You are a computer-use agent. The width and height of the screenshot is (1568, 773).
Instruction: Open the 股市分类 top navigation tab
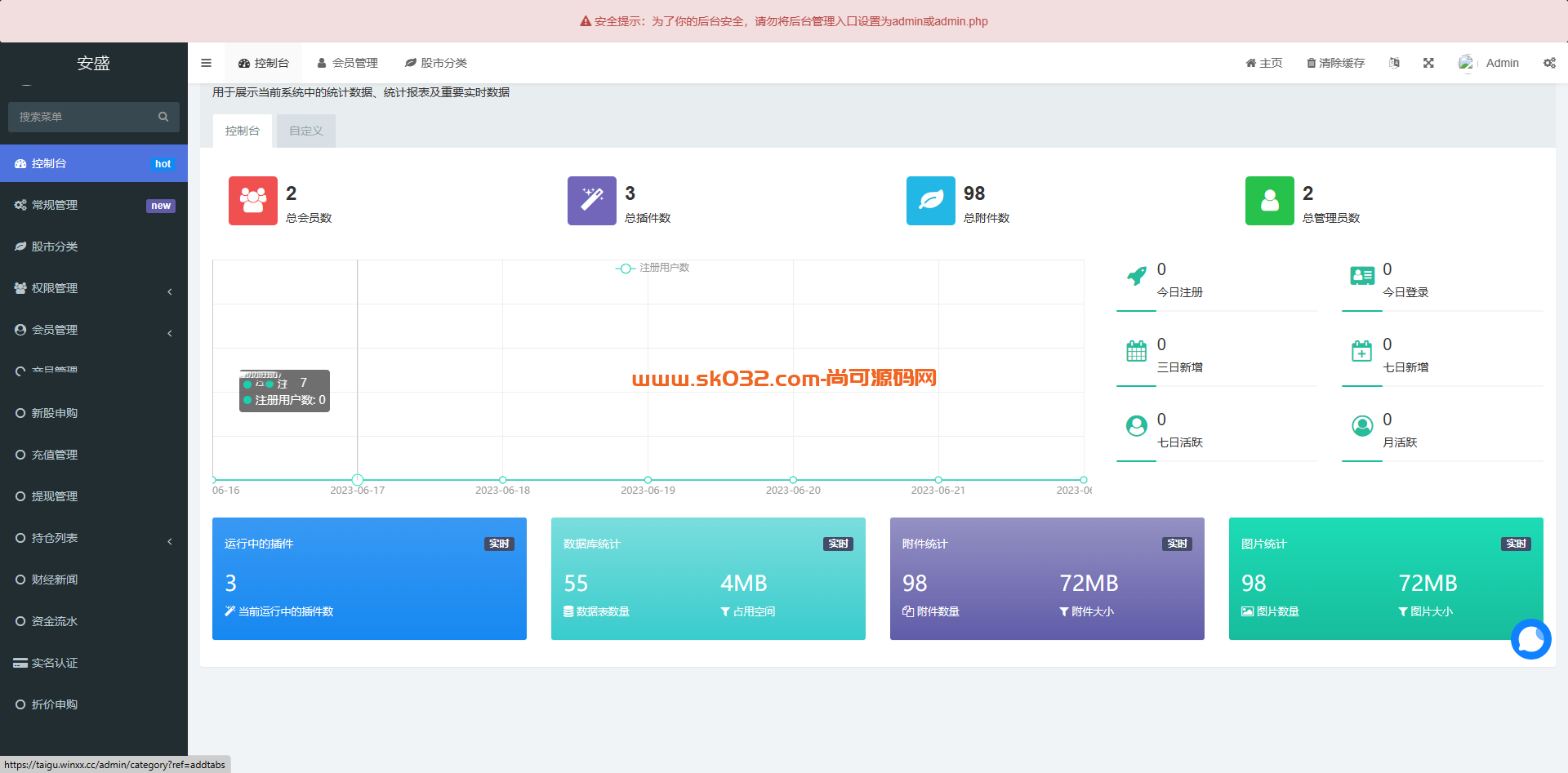click(436, 63)
